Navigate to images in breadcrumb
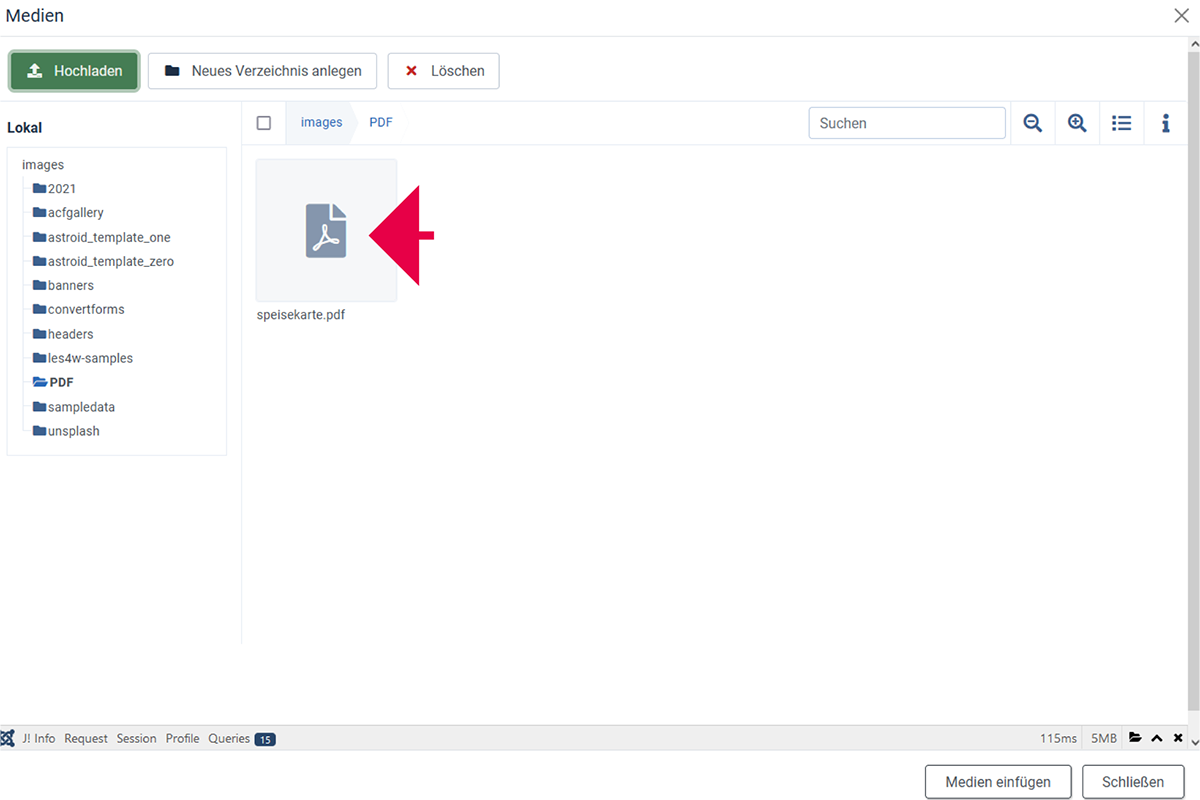 (x=321, y=122)
